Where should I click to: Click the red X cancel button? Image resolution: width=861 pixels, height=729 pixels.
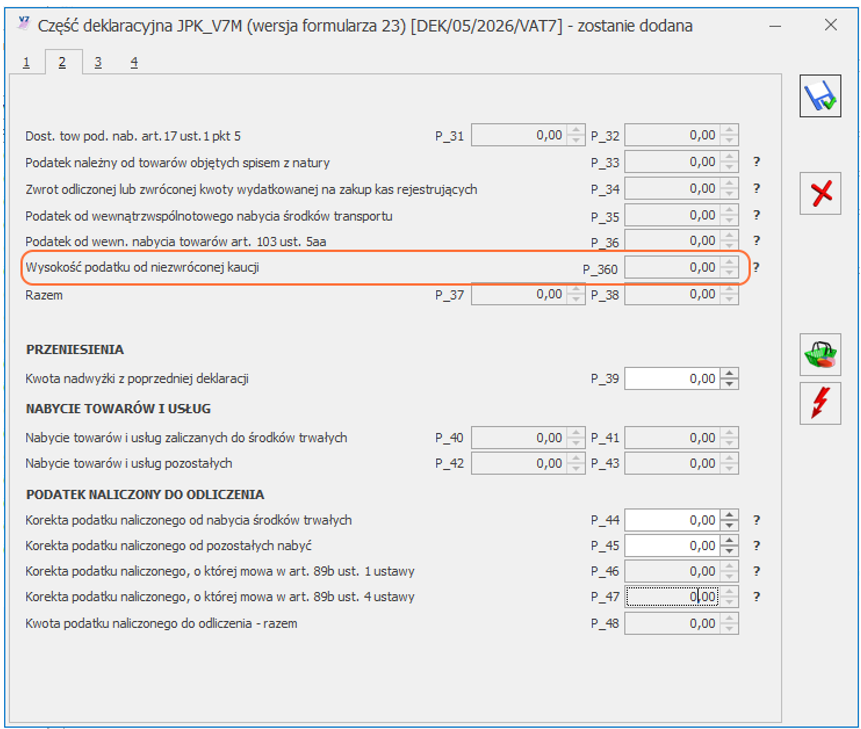pos(820,193)
